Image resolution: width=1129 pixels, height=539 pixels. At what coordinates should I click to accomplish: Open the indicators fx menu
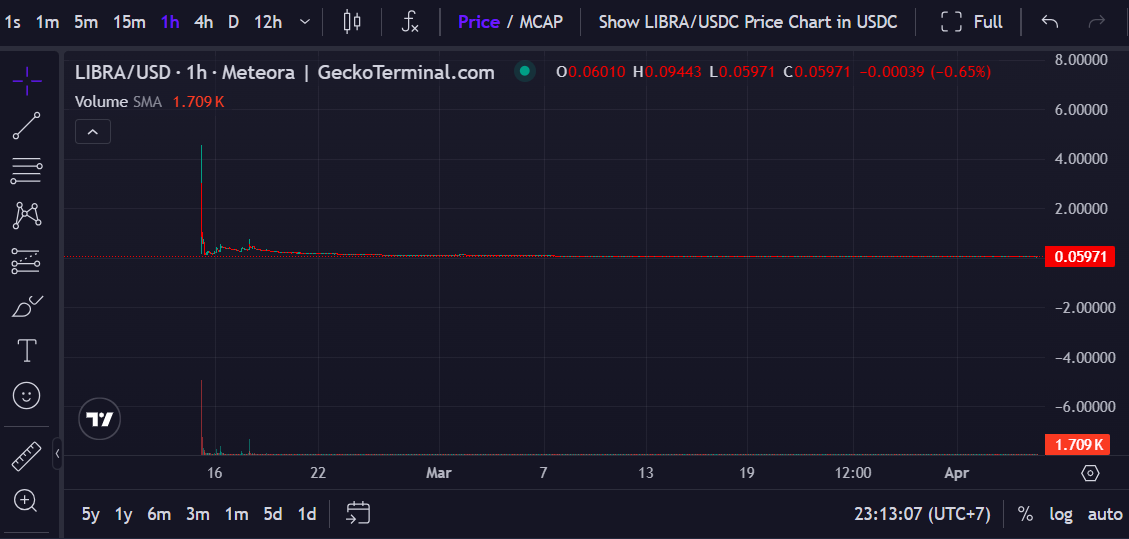tap(410, 22)
